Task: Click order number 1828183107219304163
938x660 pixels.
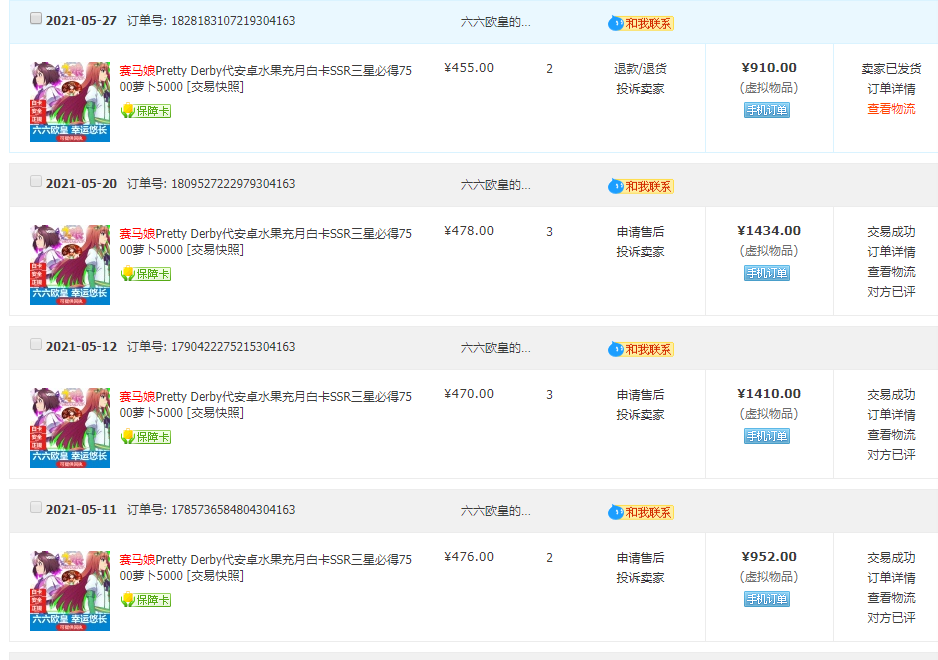Action: 233,21
